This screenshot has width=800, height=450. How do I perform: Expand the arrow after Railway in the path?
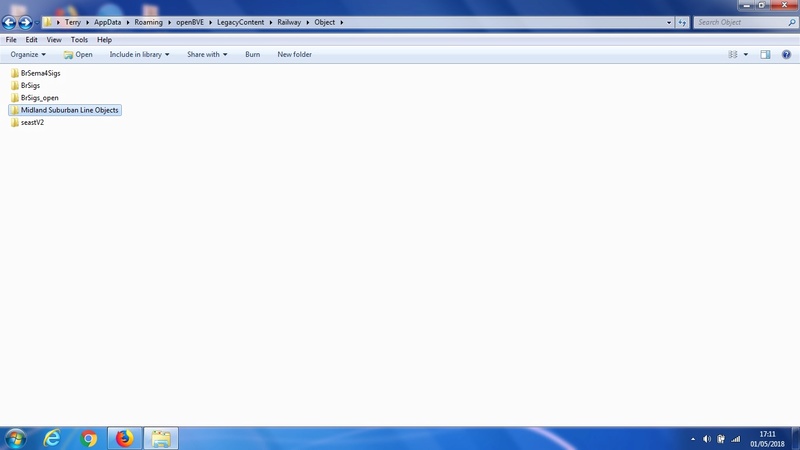point(308,22)
